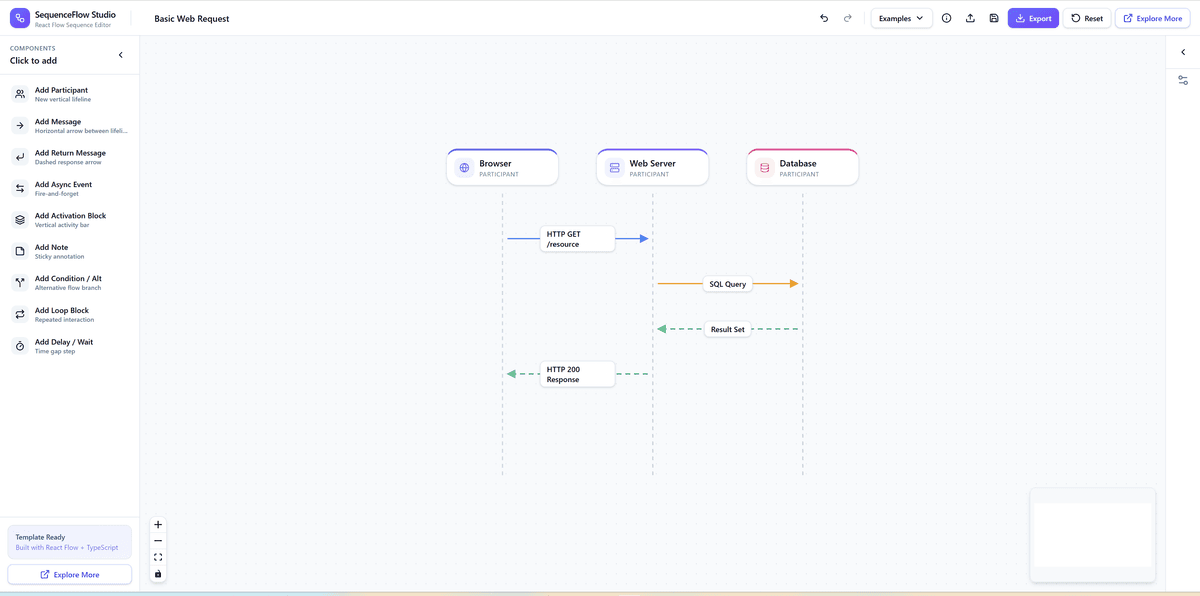This screenshot has height=596, width=1200.
Task: Click the SequenceFlow Studio logo icon
Action: [19, 18]
